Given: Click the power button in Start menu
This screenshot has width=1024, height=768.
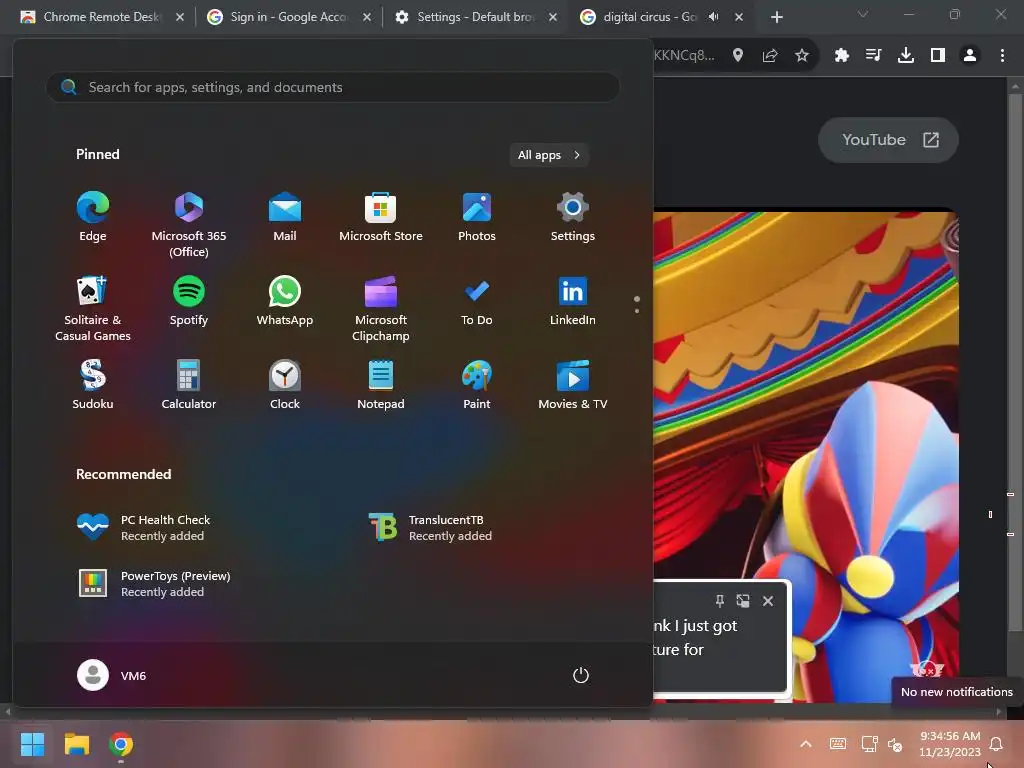Looking at the screenshot, I should pyautogui.click(x=581, y=675).
